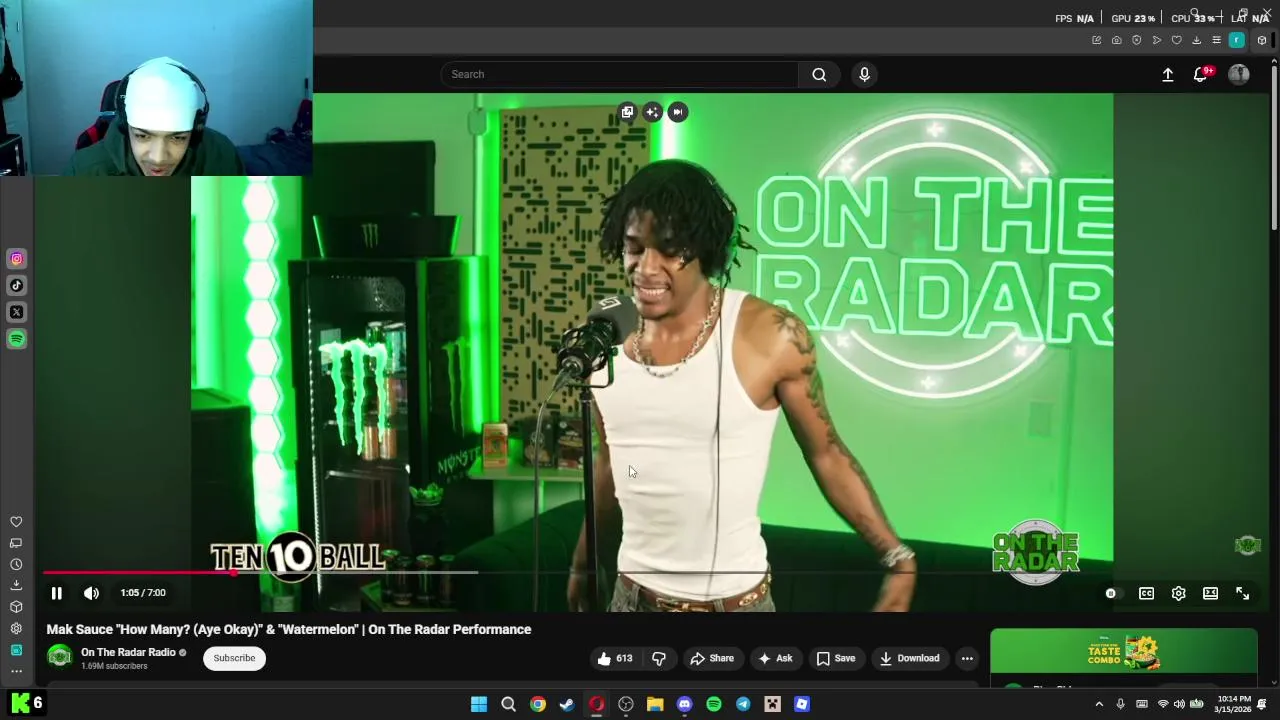Screen dimensions: 1280x720
Task: Click the video pop-out icon overlay
Action: coord(627,112)
